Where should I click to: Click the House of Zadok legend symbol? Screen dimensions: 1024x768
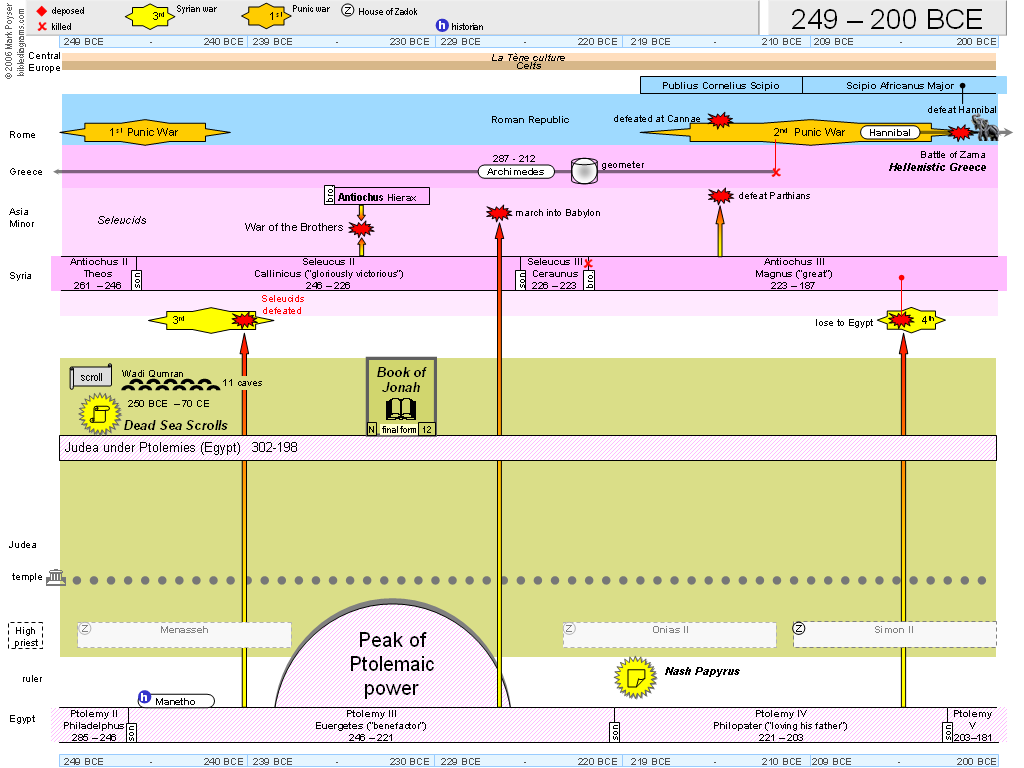pos(347,10)
